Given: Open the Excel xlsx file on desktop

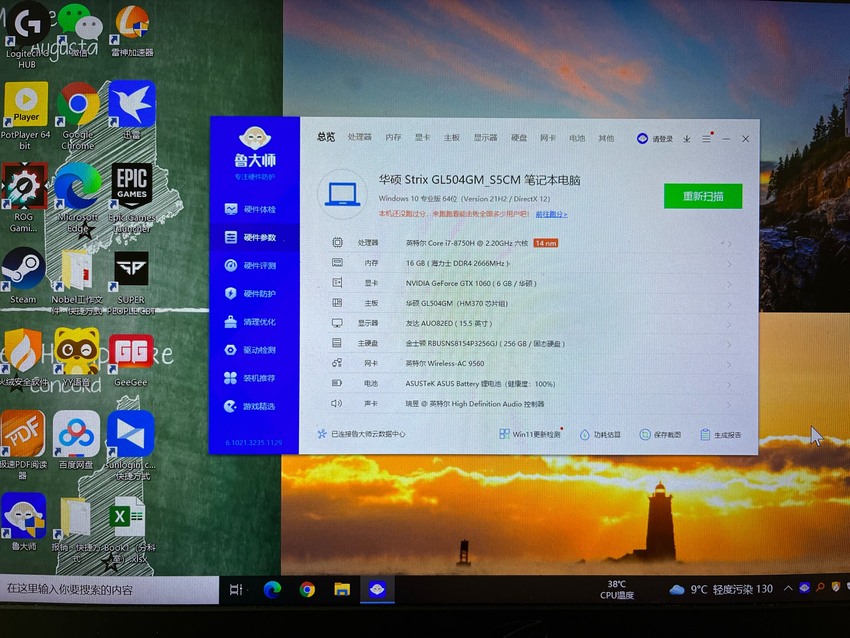Looking at the screenshot, I should click(x=130, y=530).
